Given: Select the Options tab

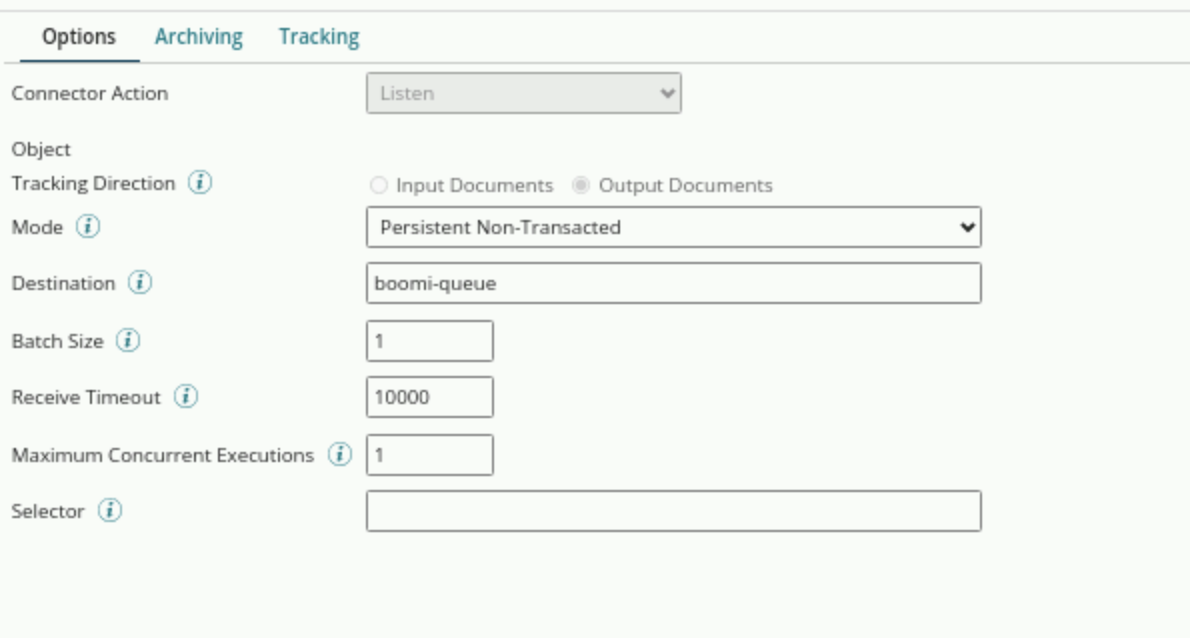Looking at the screenshot, I should pos(78,37).
